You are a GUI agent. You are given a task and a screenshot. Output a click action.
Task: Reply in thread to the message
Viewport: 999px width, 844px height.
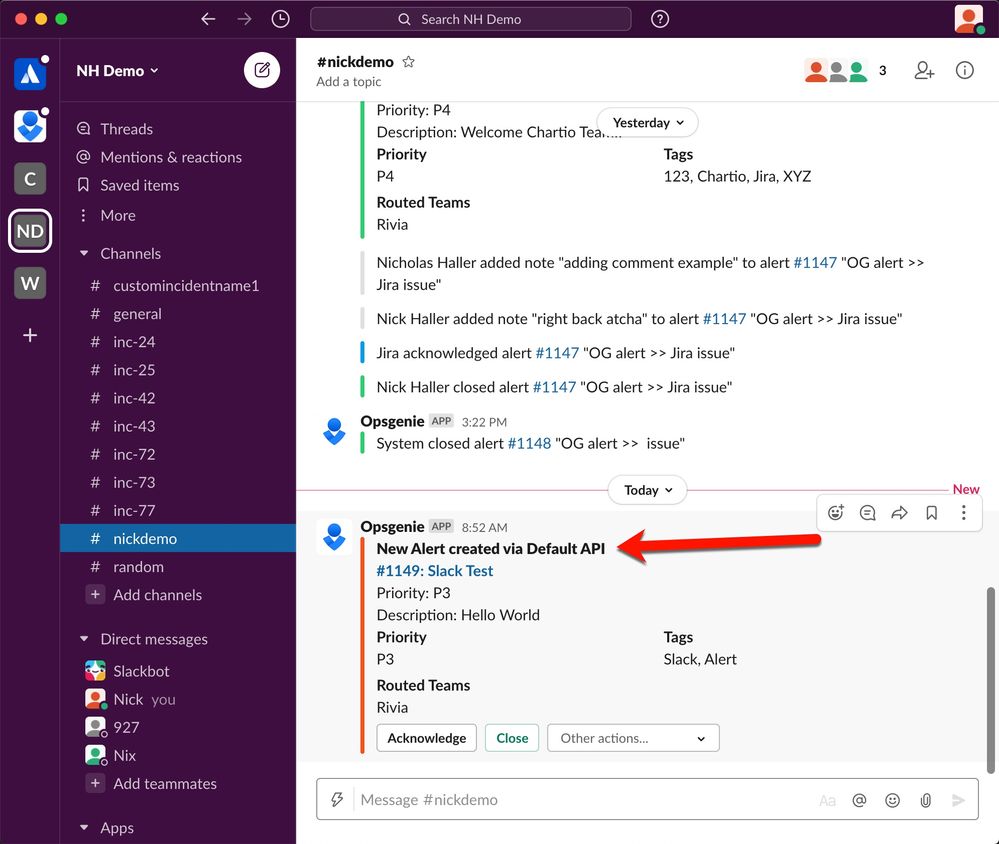pyautogui.click(x=867, y=512)
